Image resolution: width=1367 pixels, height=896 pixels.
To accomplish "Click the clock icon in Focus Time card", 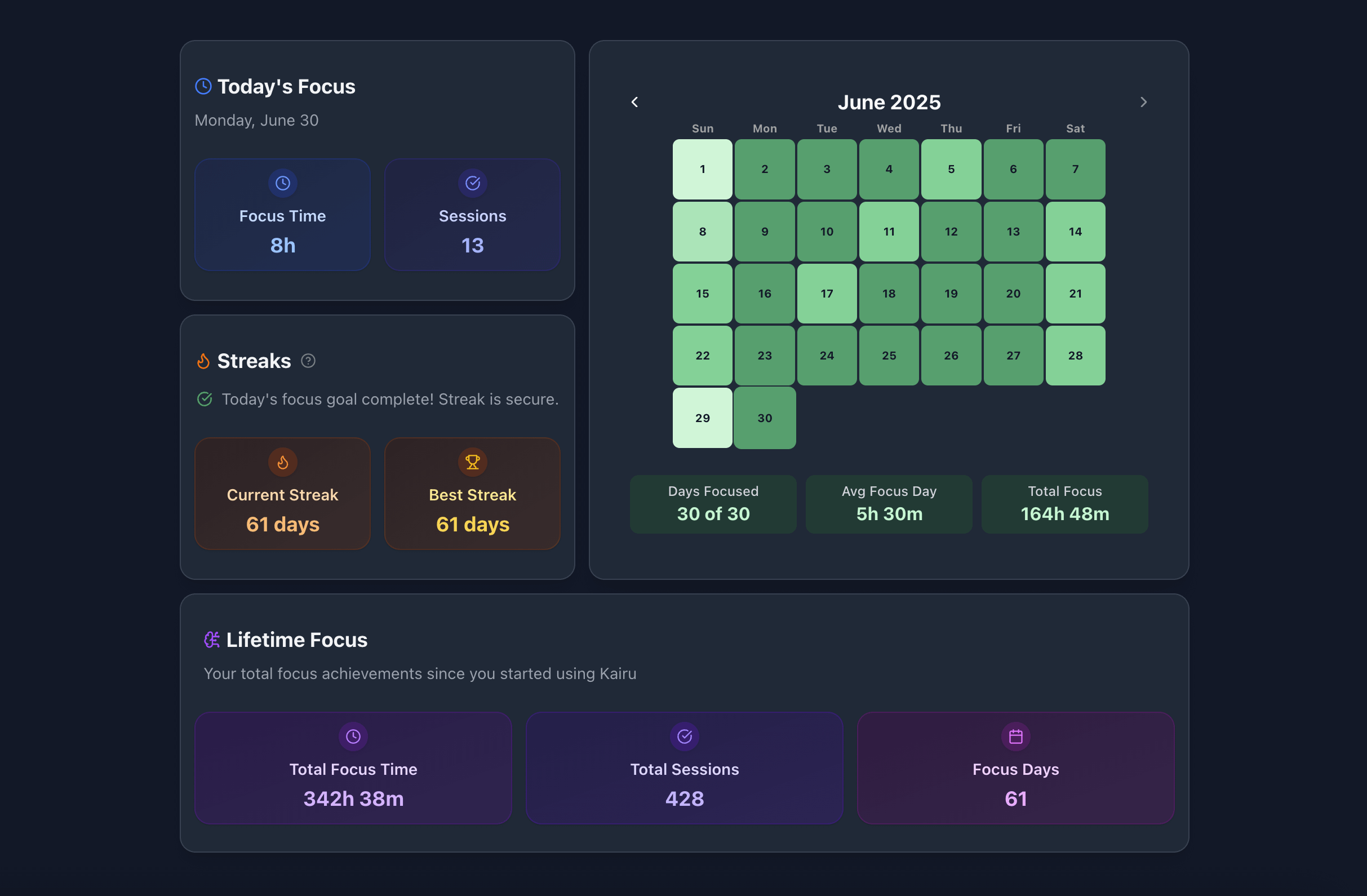I will (x=283, y=183).
